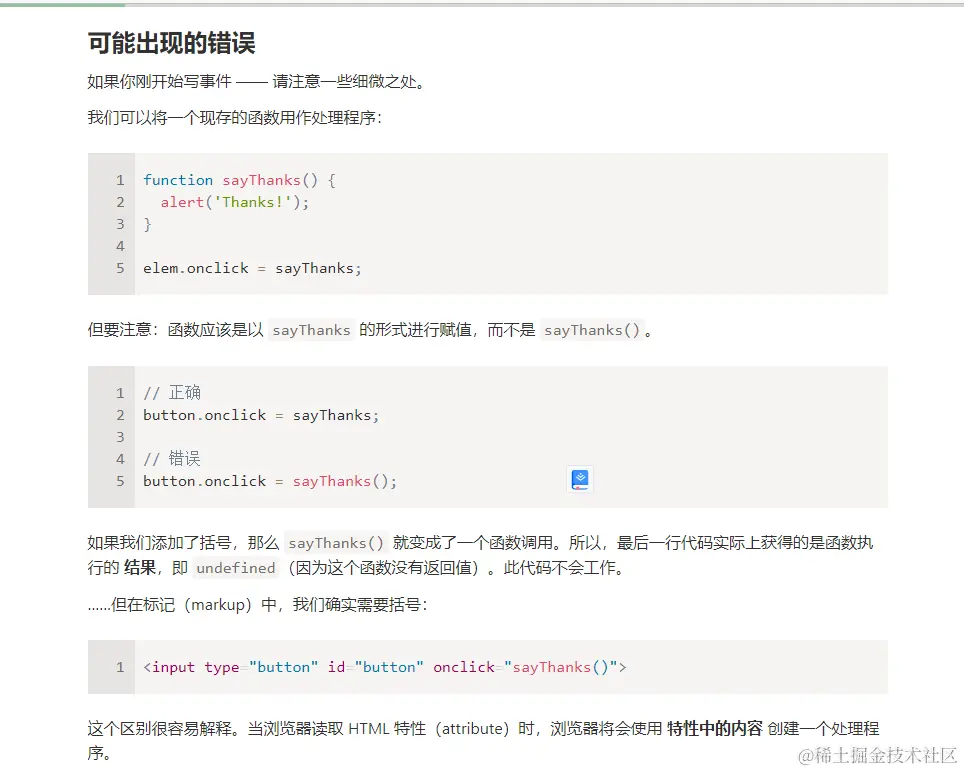Image resolution: width=964 pixels, height=772 pixels.
Task: Click inline code sayThanks() after 那么
Action: [x=336, y=543]
